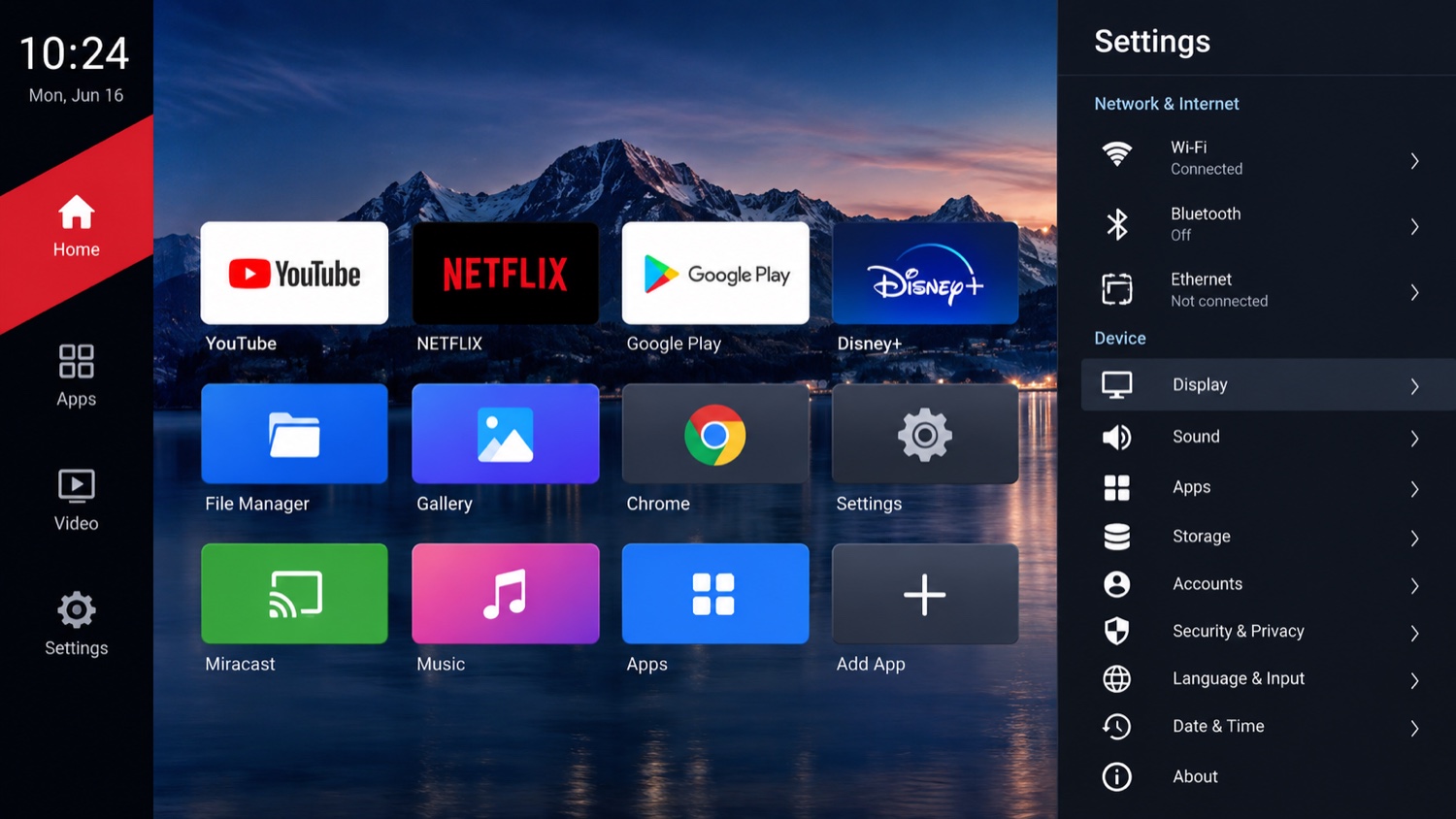The width and height of the screenshot is (1456, 819).
Task: Select the Display settings row
Action: coord(1269,385)
